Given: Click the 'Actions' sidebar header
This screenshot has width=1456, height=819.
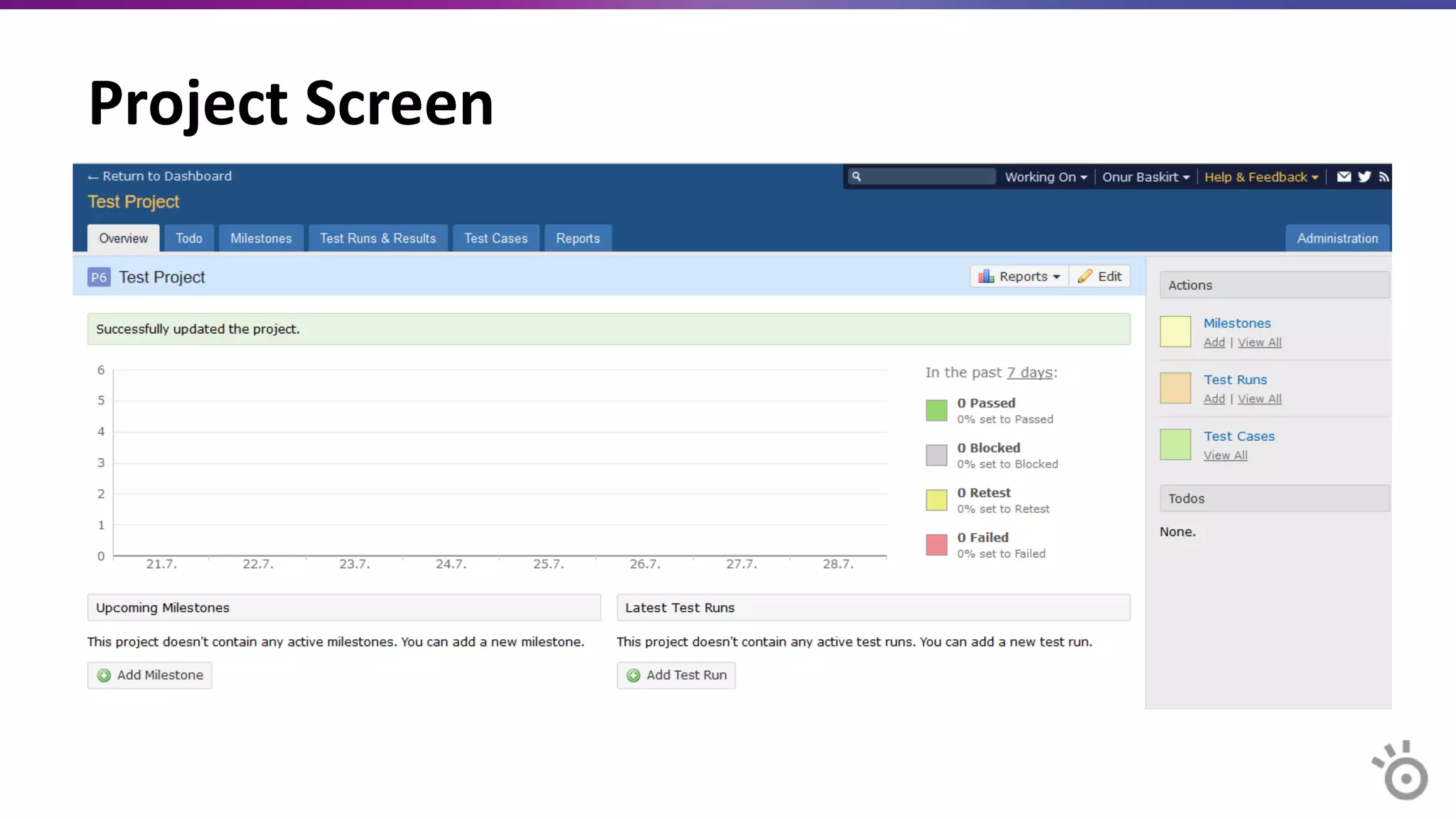Looking at the screenshot, I should [1275, 285].
